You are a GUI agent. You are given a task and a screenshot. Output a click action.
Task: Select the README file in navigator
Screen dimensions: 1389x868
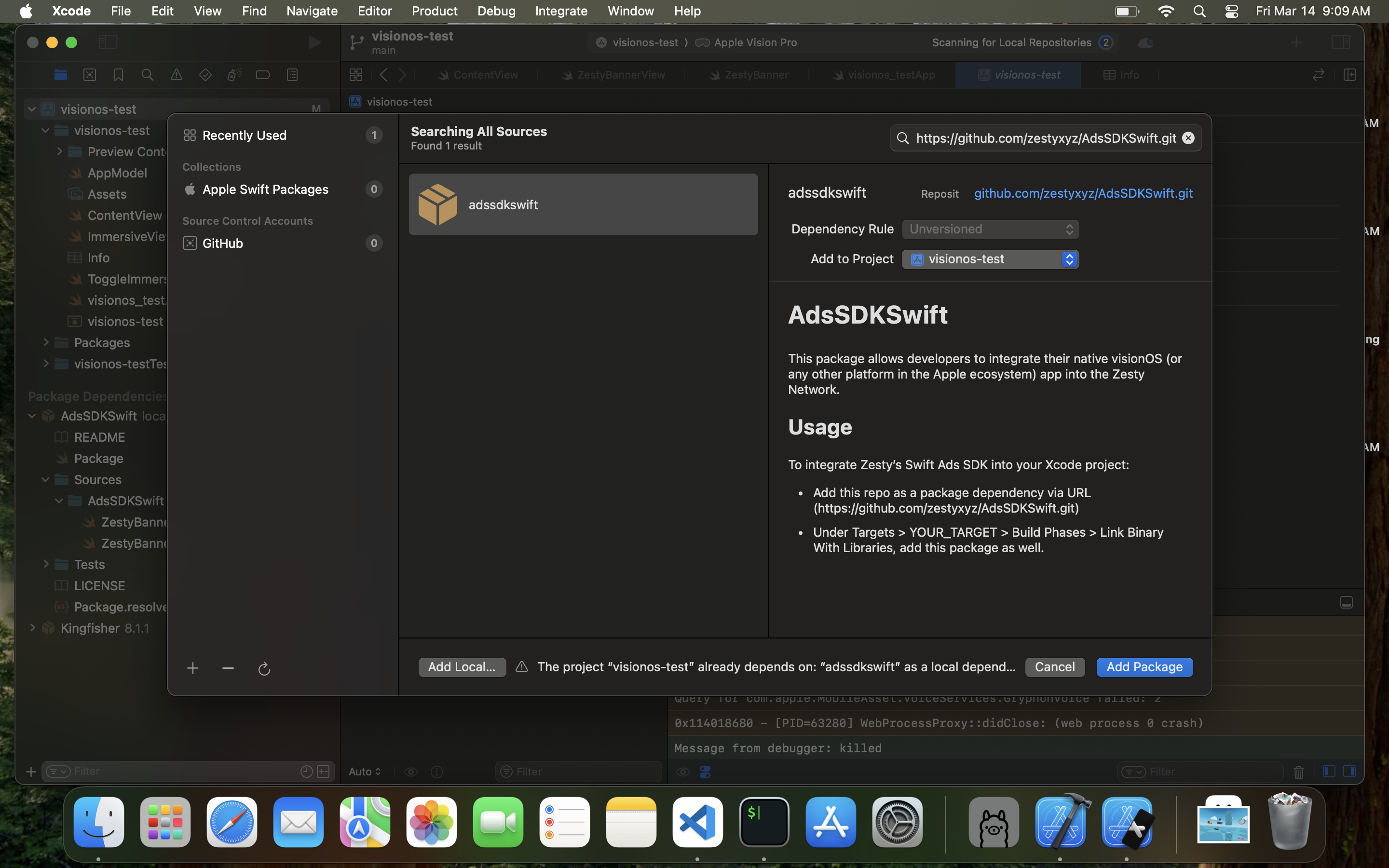coord(99,437)
